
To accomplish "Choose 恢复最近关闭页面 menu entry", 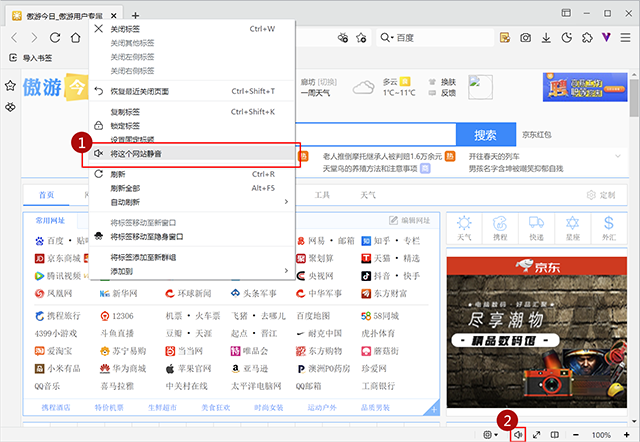I will [x=192, y=91].
